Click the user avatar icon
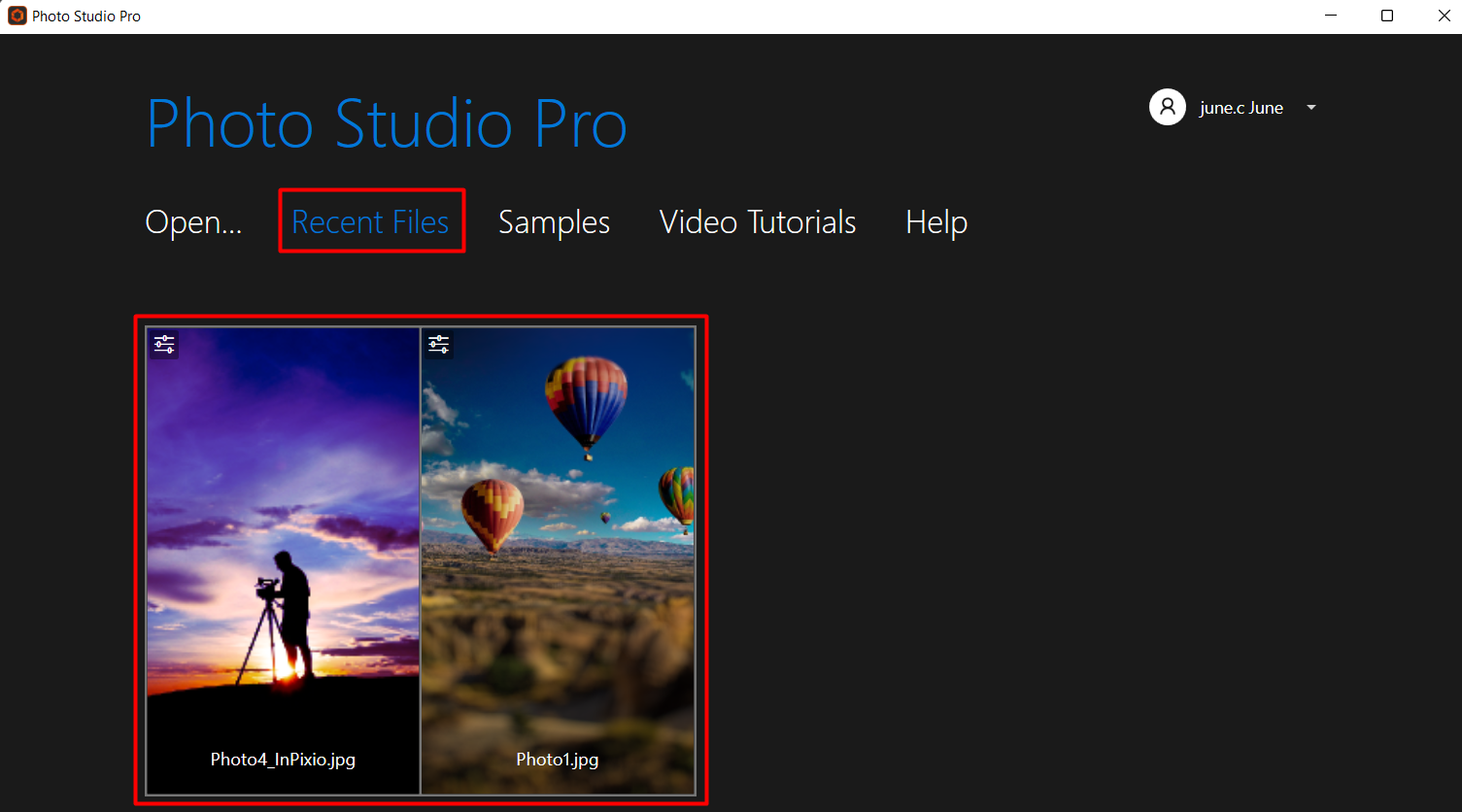The image size is (1462, 812). 1167,107
